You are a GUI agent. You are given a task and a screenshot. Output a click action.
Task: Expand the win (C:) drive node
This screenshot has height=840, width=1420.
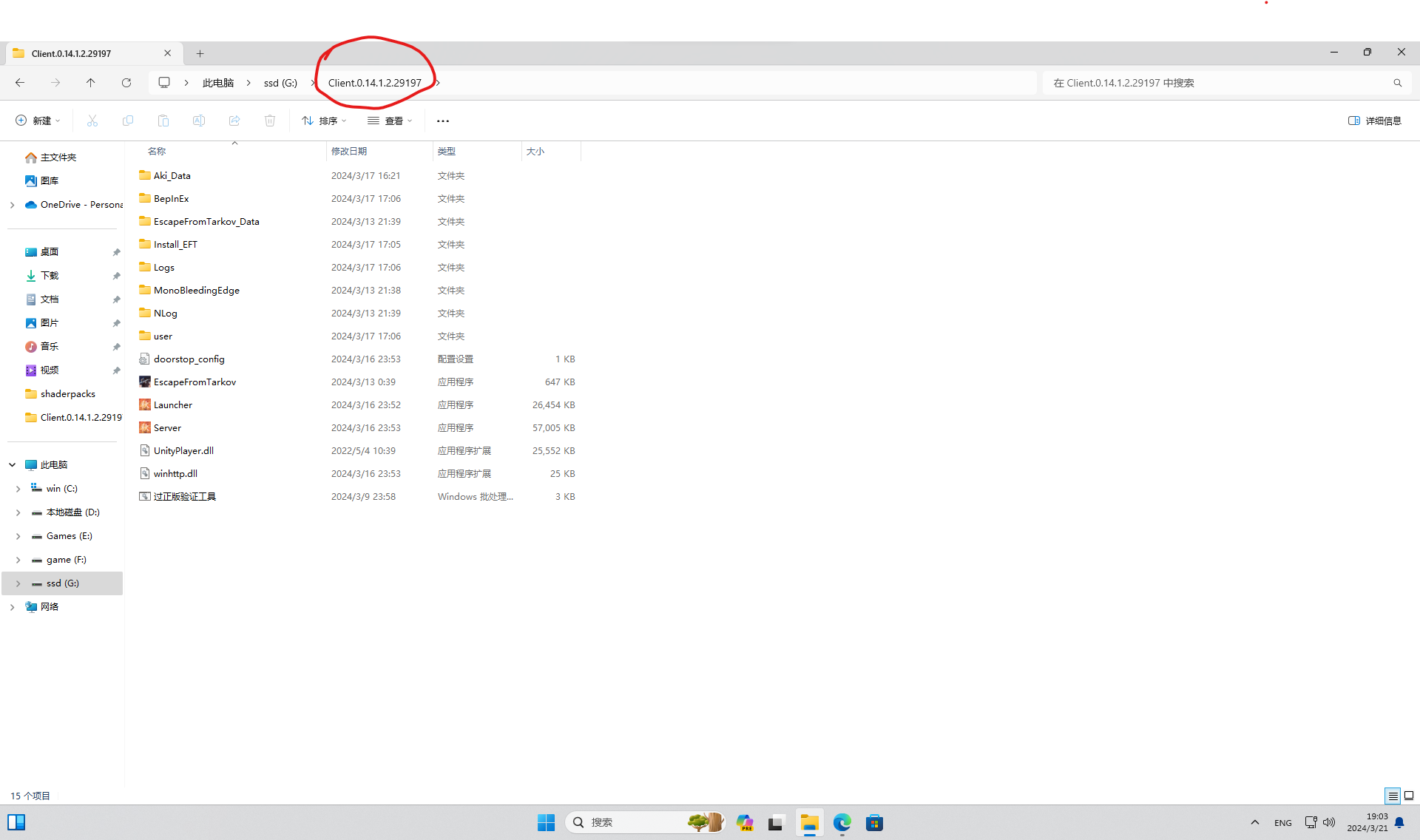coord(18,489)
